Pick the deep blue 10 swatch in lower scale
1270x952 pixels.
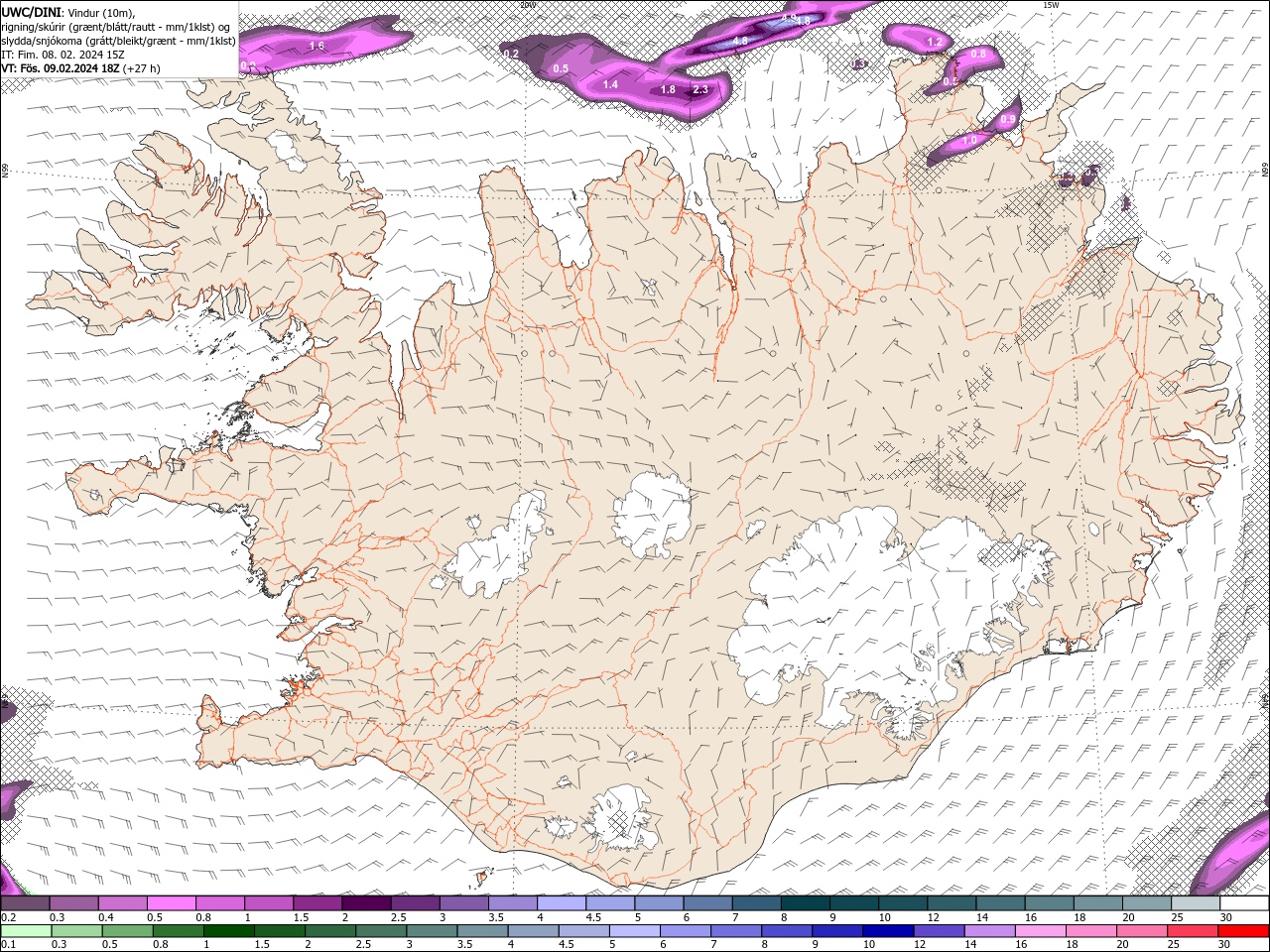(887, 930)
